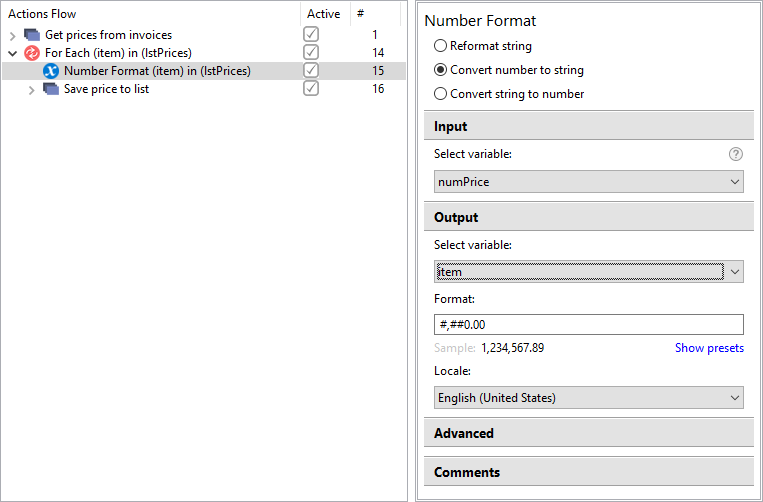This screenshot has width=763, height=502.
Task: Open the Locale dropdown showing English (United States)
Action: pyautogui.click(x=589, y=397)
